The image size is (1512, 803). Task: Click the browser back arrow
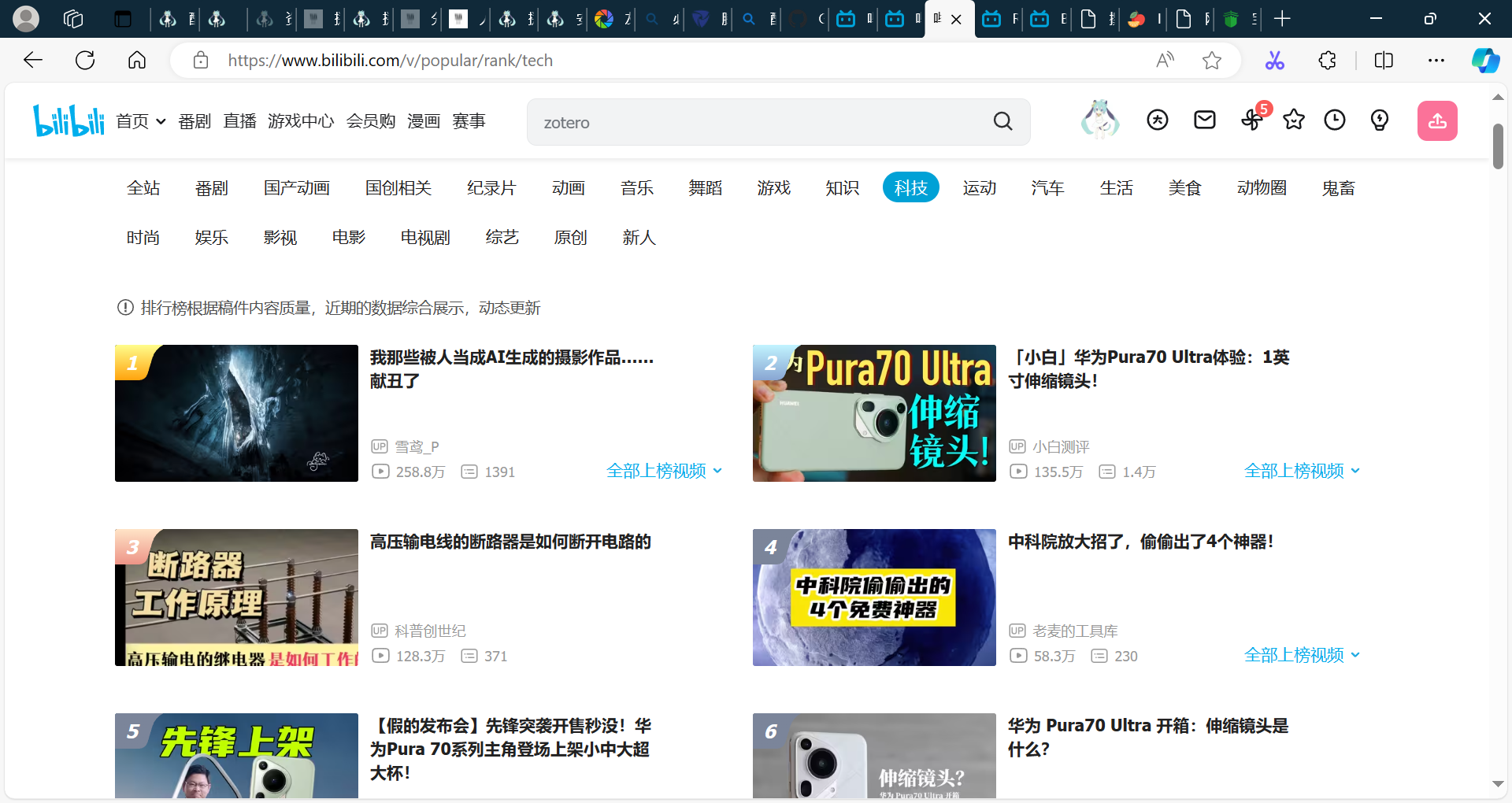click(33, 60)
